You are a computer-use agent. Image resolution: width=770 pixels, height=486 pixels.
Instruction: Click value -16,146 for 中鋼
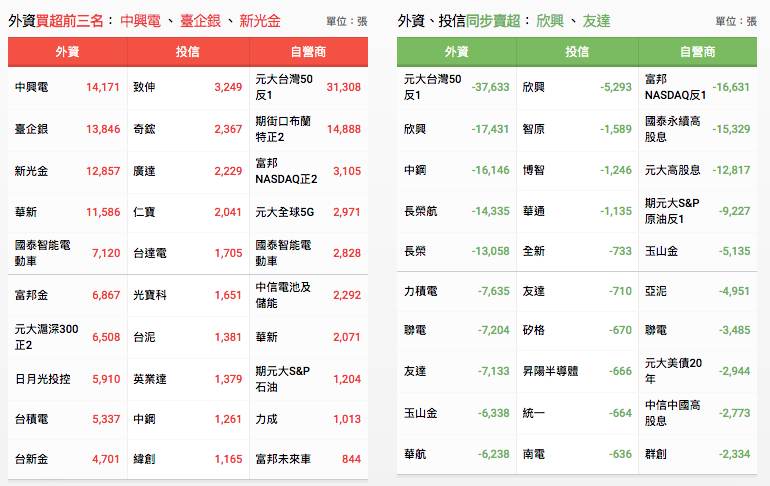(491, 170)
